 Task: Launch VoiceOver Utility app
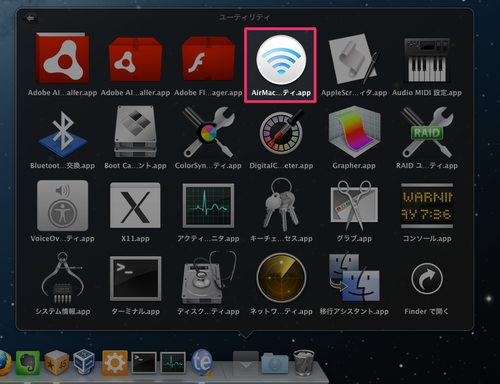pos(63,206)
